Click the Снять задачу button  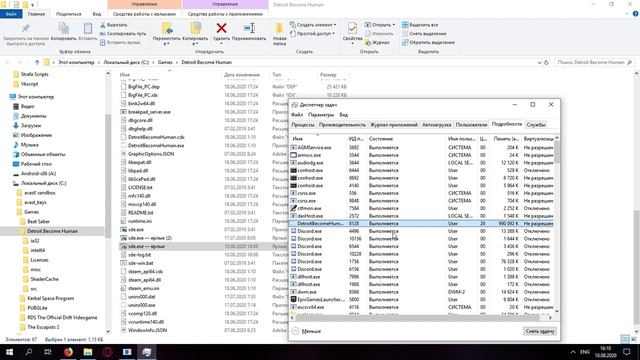click(x=540, y=331)
